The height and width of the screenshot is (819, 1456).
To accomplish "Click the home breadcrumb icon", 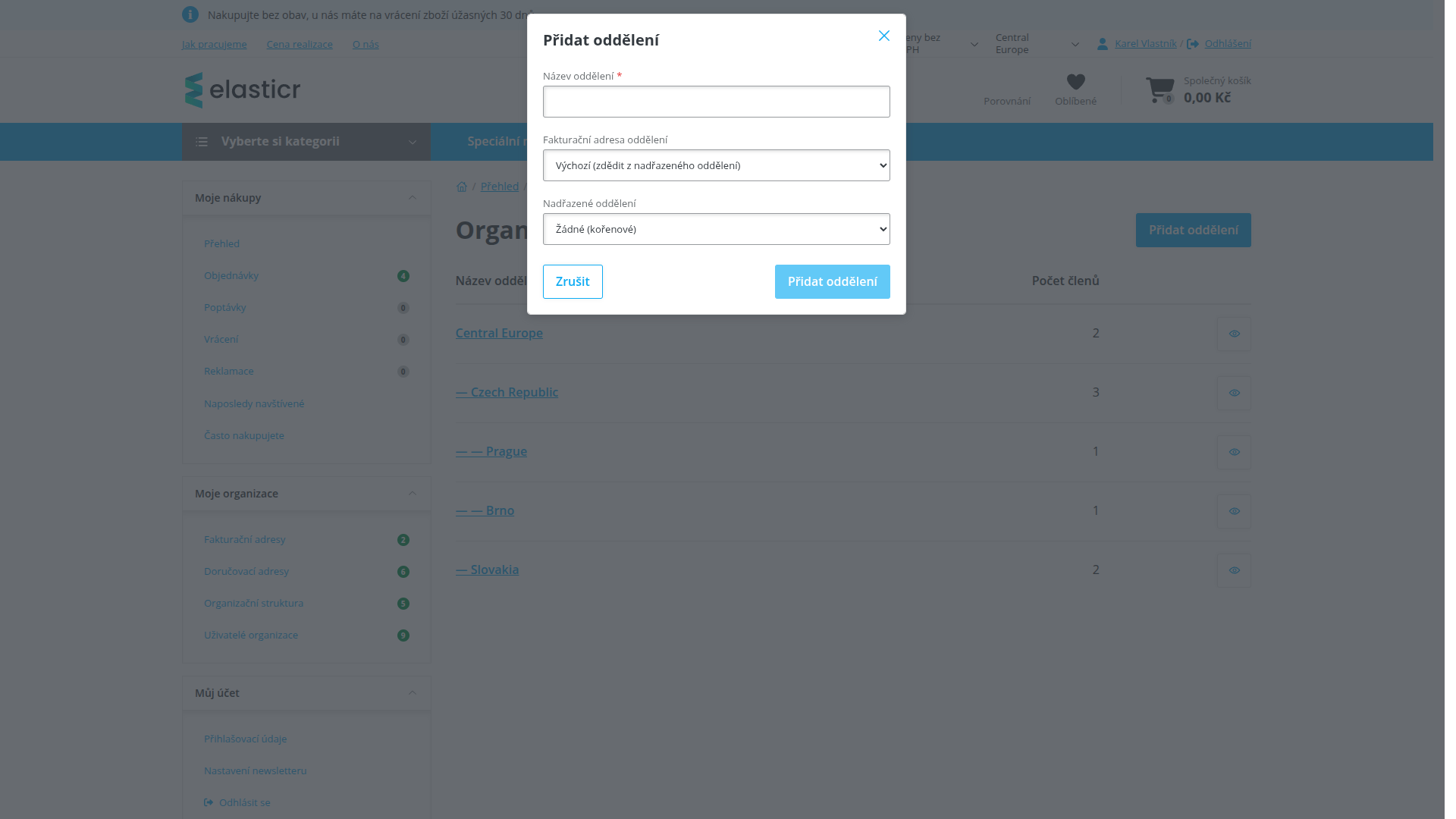I will click(x=462, y=187).
